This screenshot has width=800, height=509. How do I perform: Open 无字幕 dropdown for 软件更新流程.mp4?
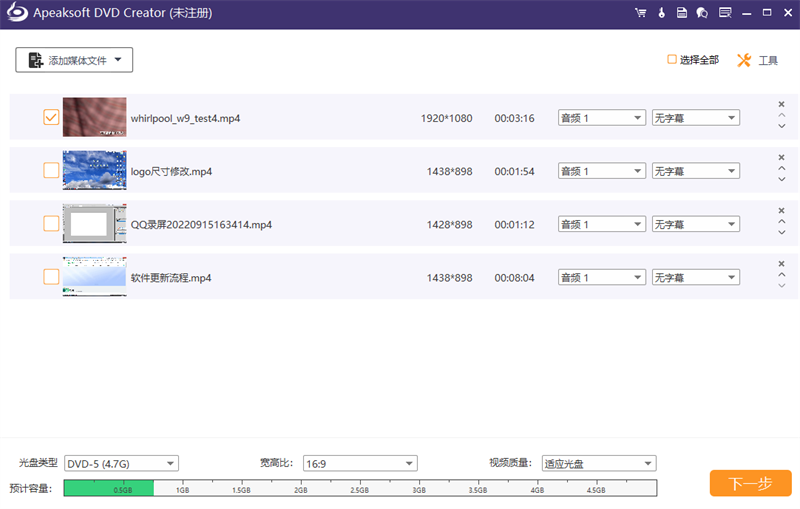click(695, 277)
